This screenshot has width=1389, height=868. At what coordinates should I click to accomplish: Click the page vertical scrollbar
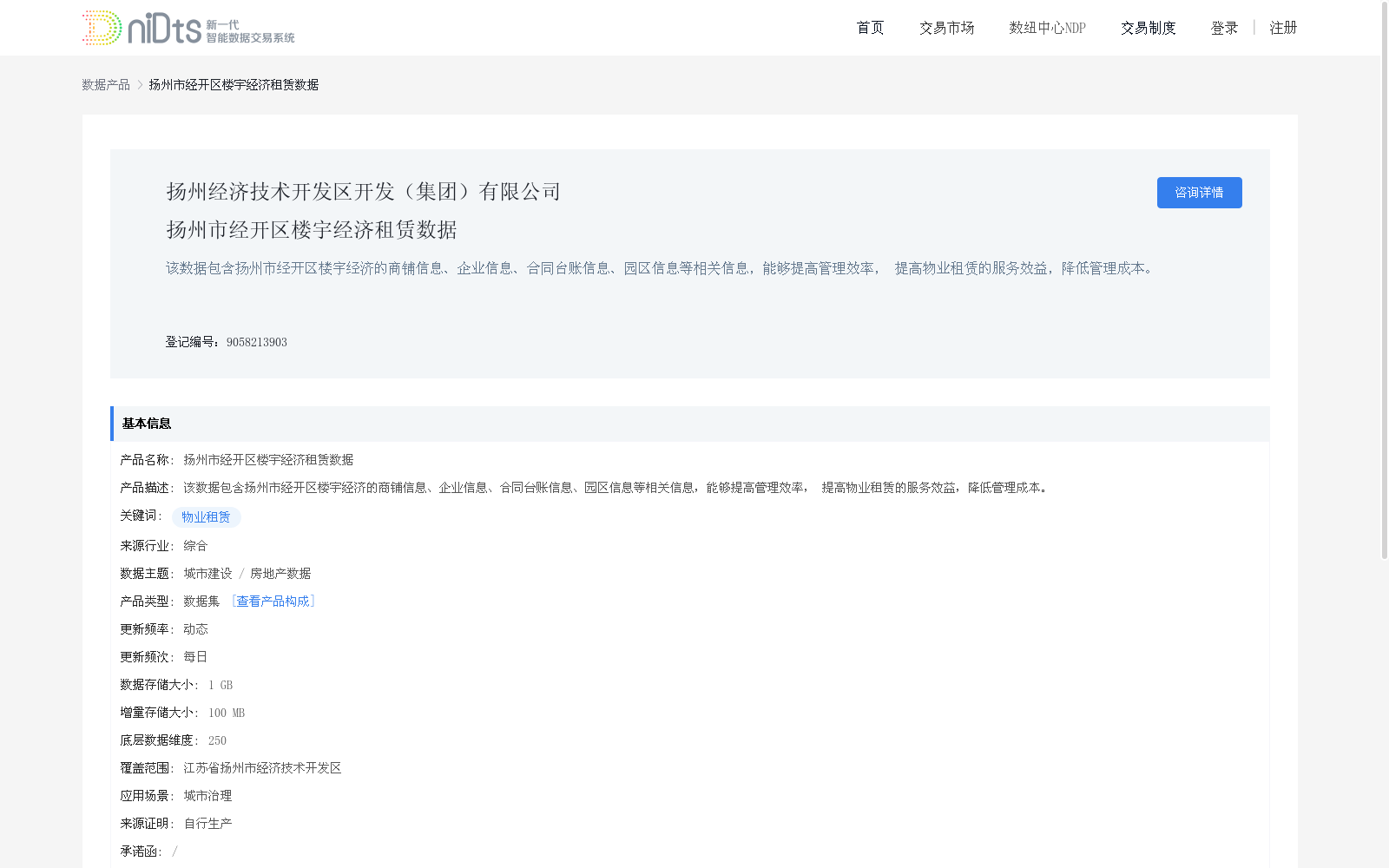[x=1385, y=279]
